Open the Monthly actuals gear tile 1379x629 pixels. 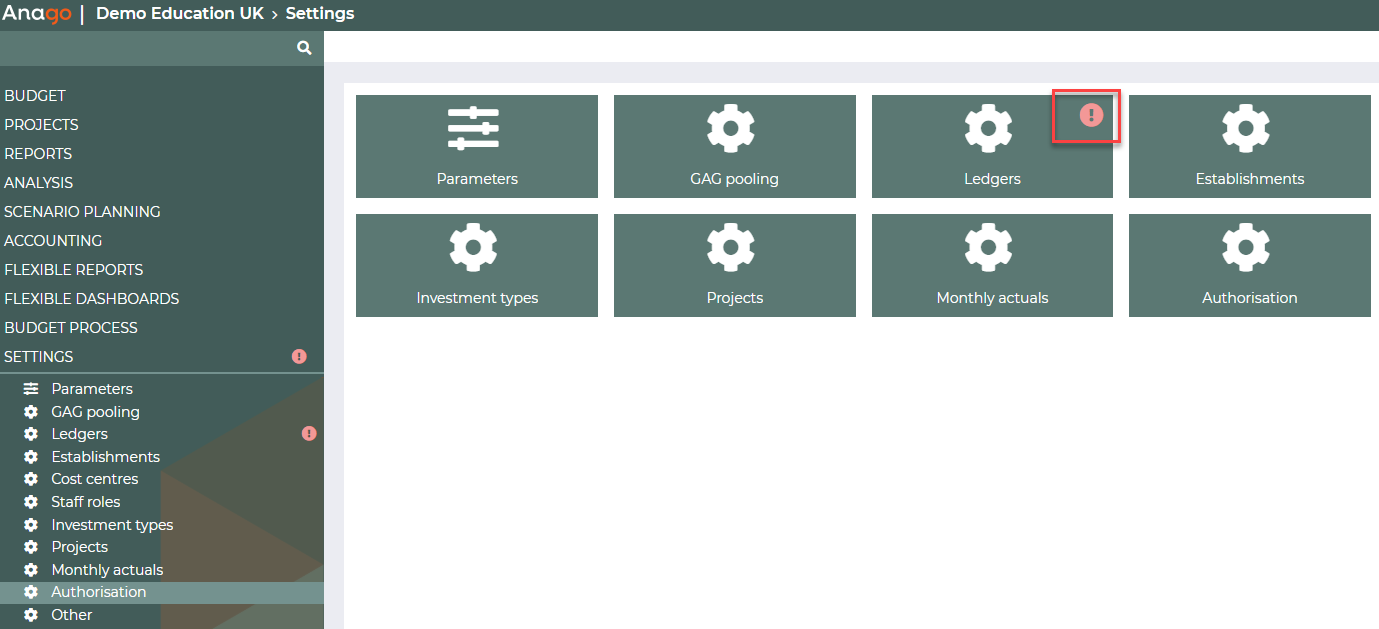[992, 265]
